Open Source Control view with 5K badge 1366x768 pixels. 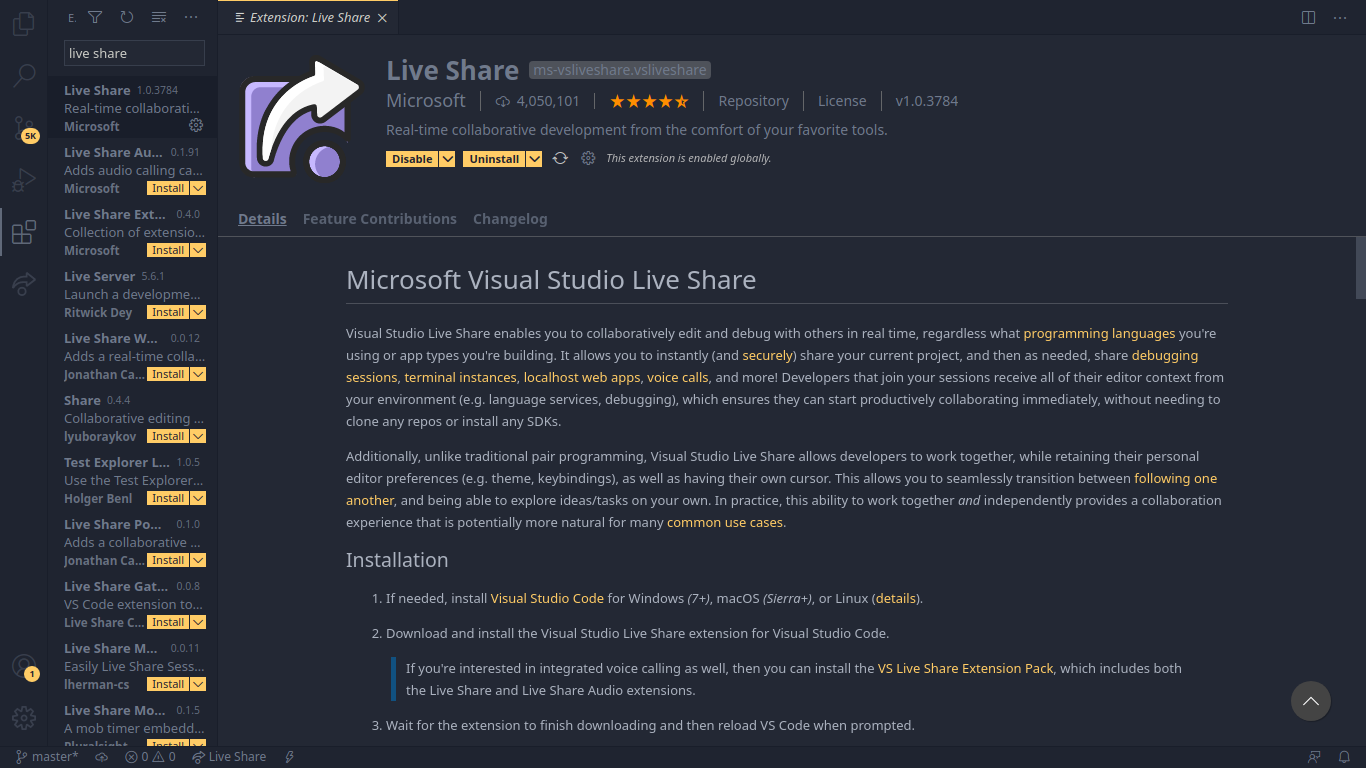[x=24, y=128]
